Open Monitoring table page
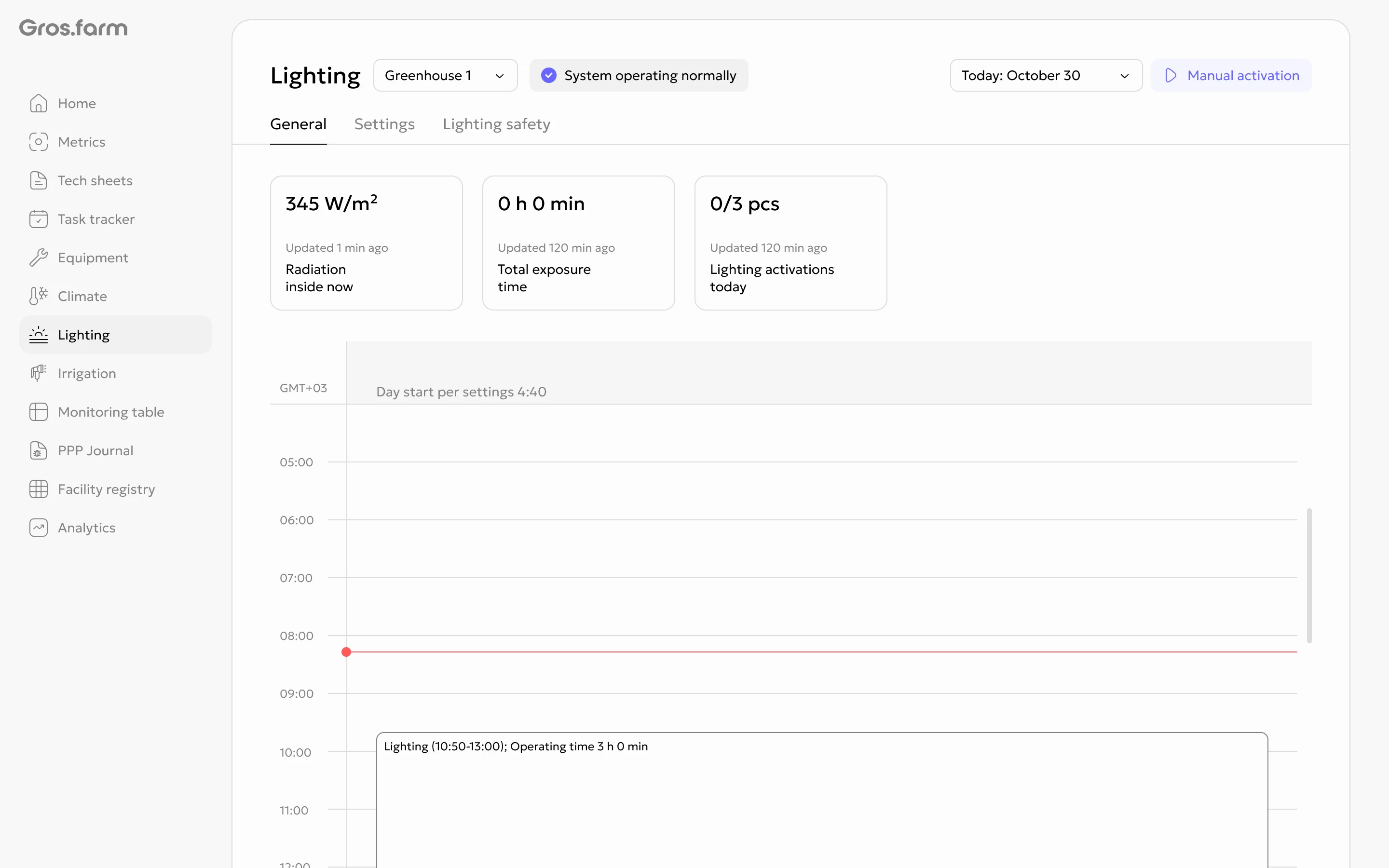Viewport: 1389px width, 868px height. coord(115,412)
